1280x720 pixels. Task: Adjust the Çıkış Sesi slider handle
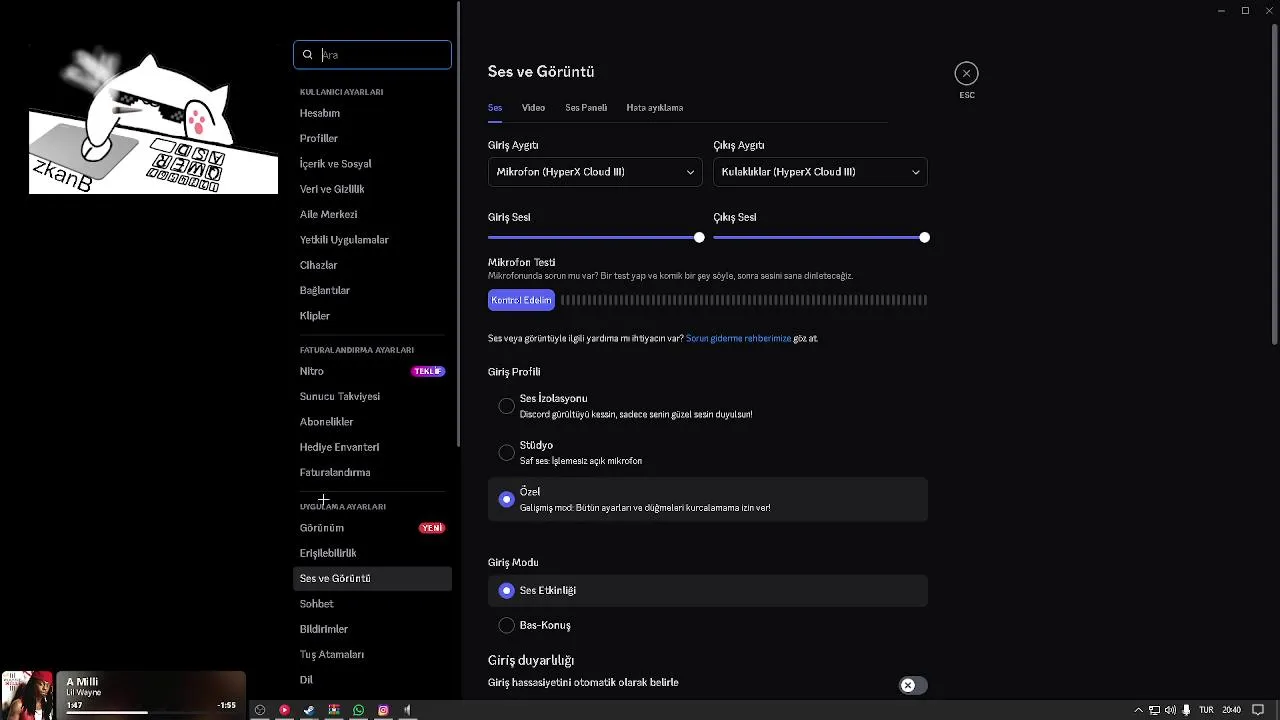pos(924,237)
